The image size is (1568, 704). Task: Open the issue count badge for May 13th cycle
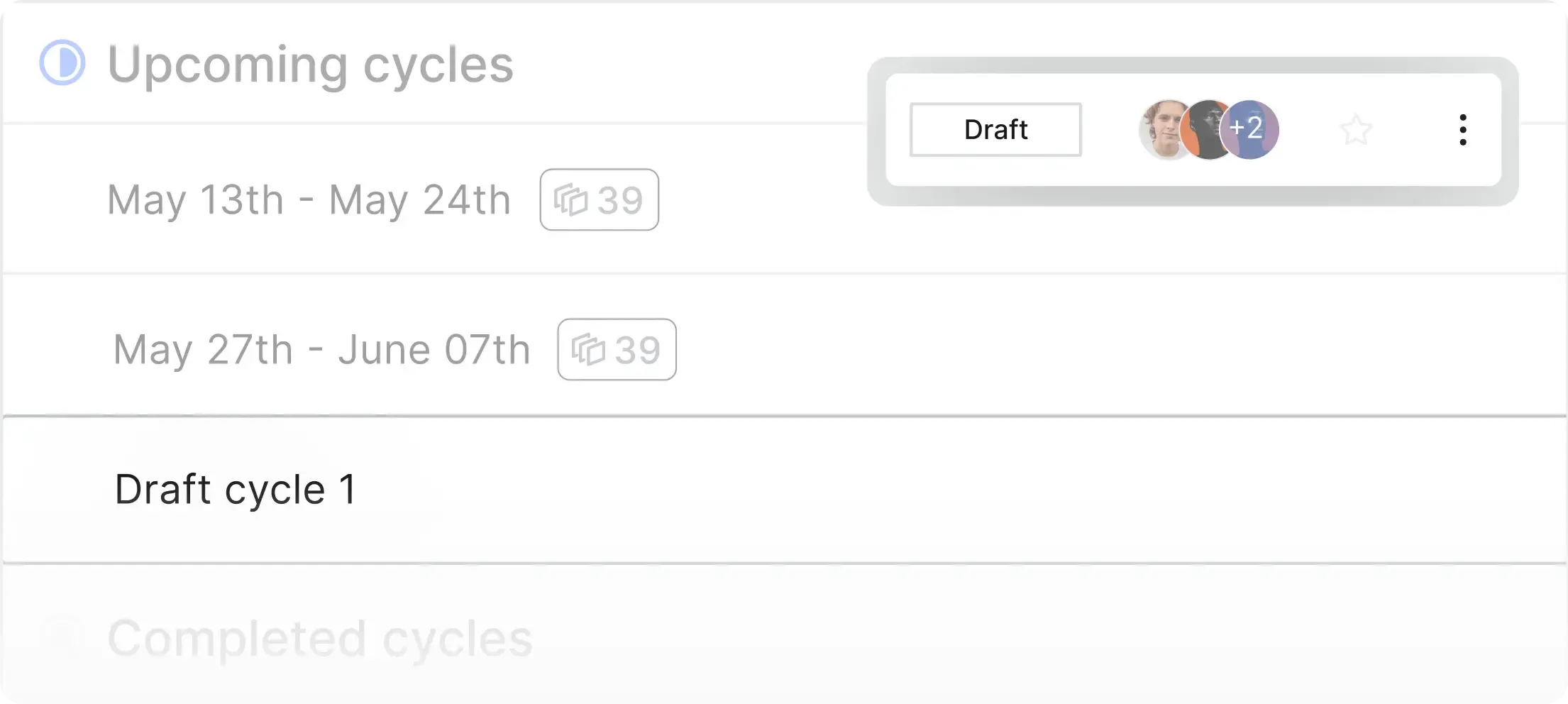pyautogui.click(x=600, y=199)
